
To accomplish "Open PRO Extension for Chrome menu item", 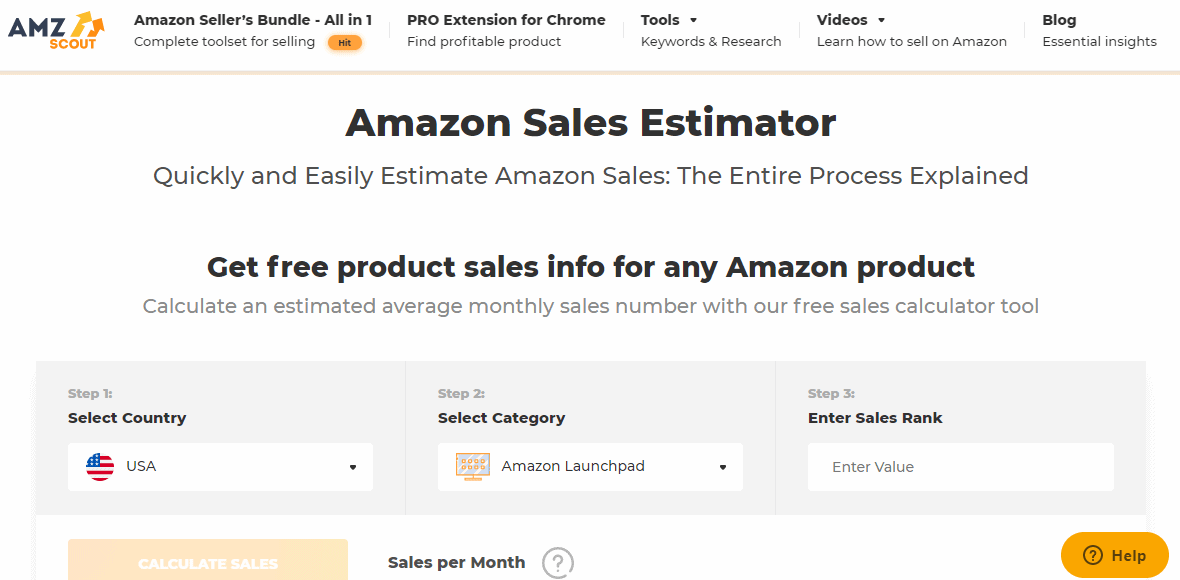I will pos(506,20).
